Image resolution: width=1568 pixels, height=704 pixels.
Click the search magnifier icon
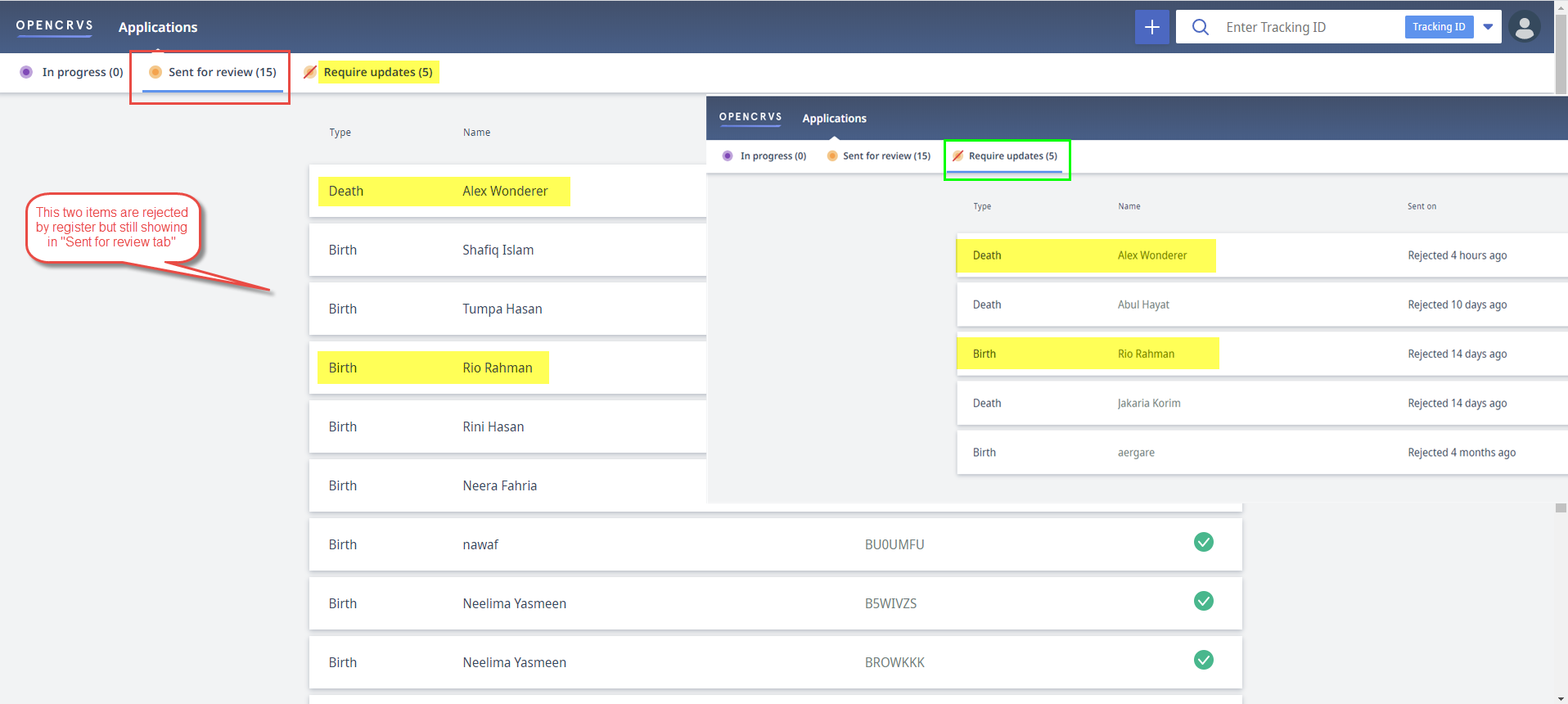(1200, 27)
